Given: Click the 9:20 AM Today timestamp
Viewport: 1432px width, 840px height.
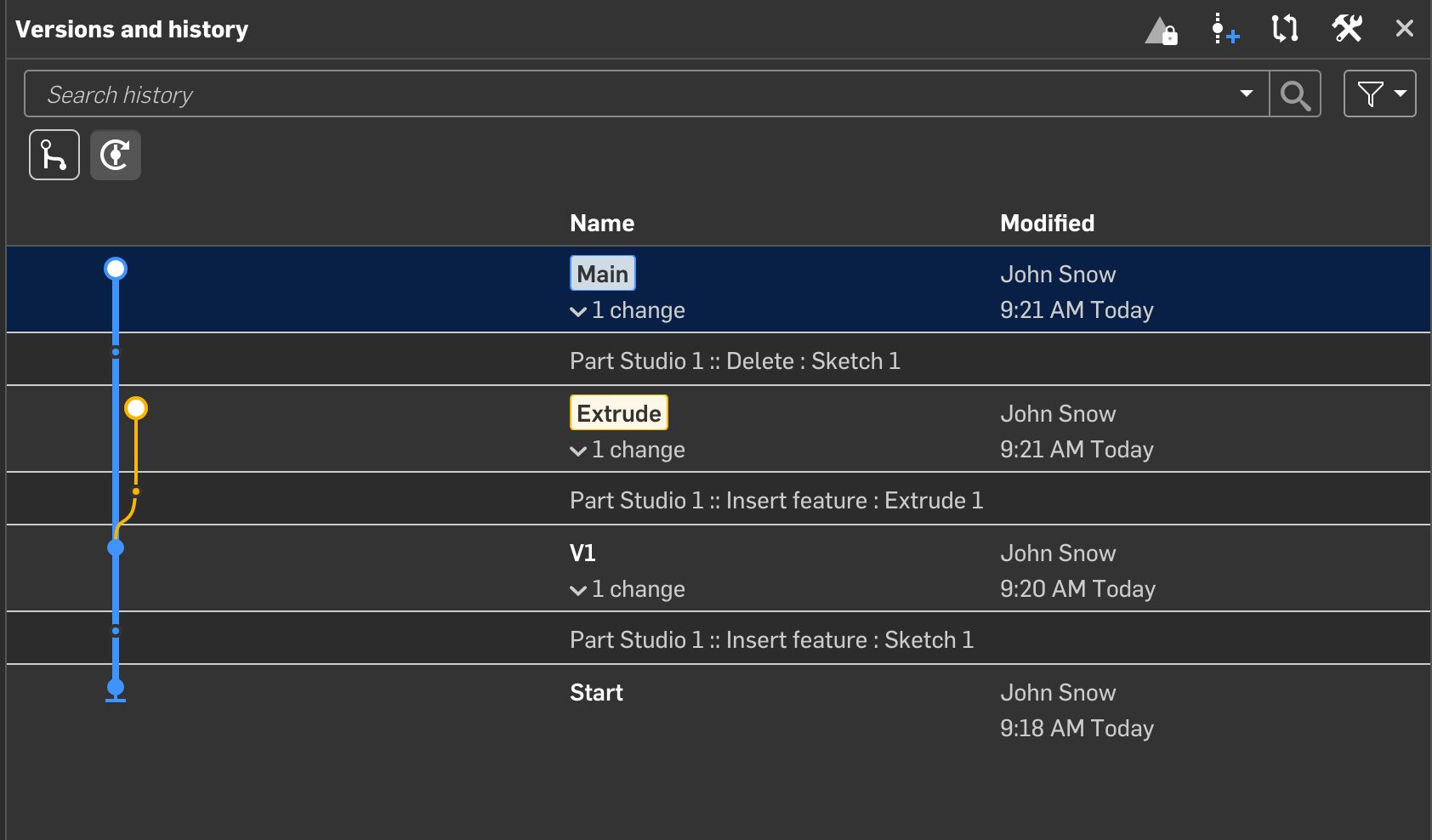Looking at the screenshot, I should (x=1077, y=589).
